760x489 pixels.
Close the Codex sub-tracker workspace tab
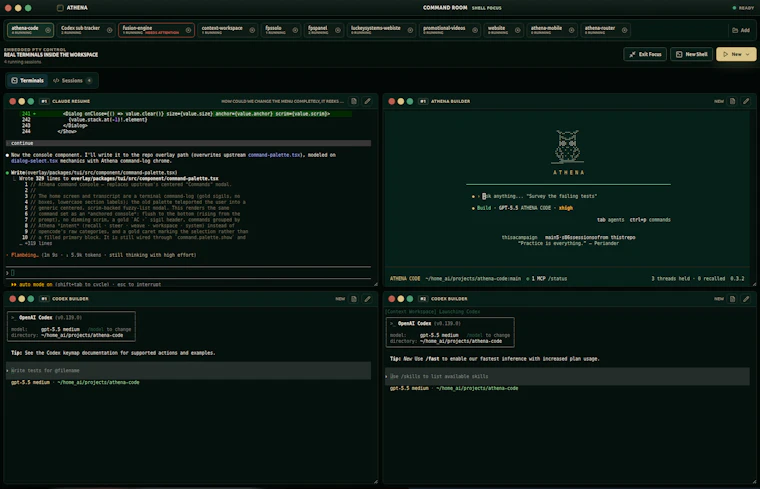point(110,30)
